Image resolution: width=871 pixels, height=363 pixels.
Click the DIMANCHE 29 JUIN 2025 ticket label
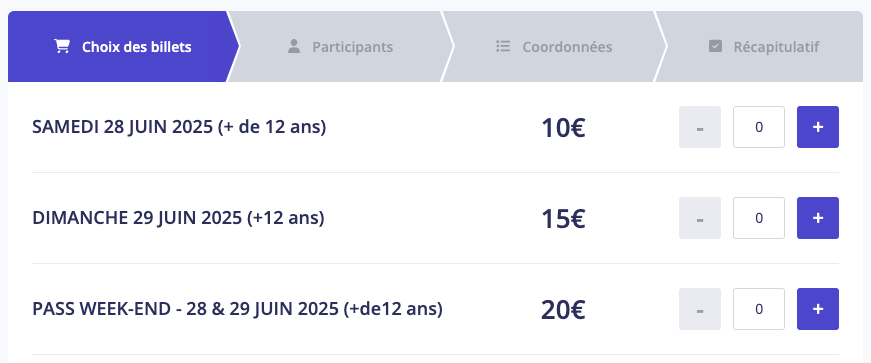(x=178, y=218)
